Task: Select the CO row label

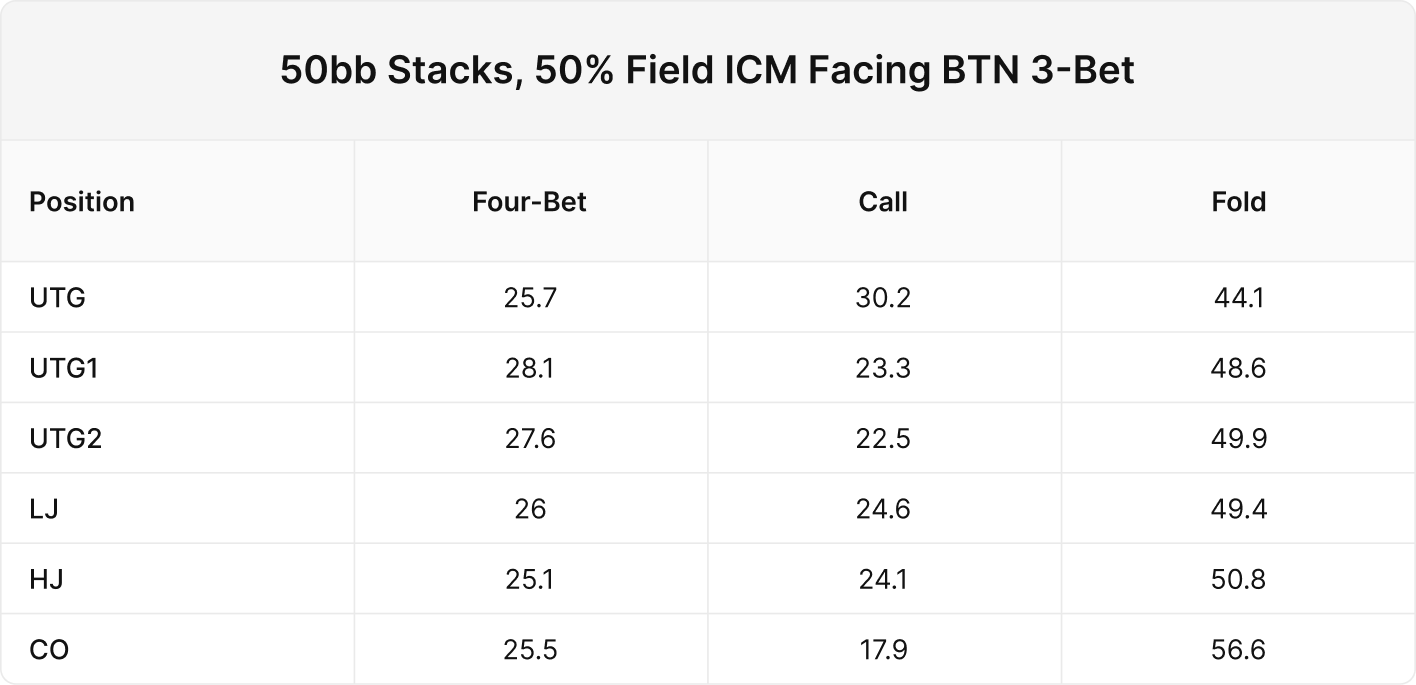Action: coord(49,650)
